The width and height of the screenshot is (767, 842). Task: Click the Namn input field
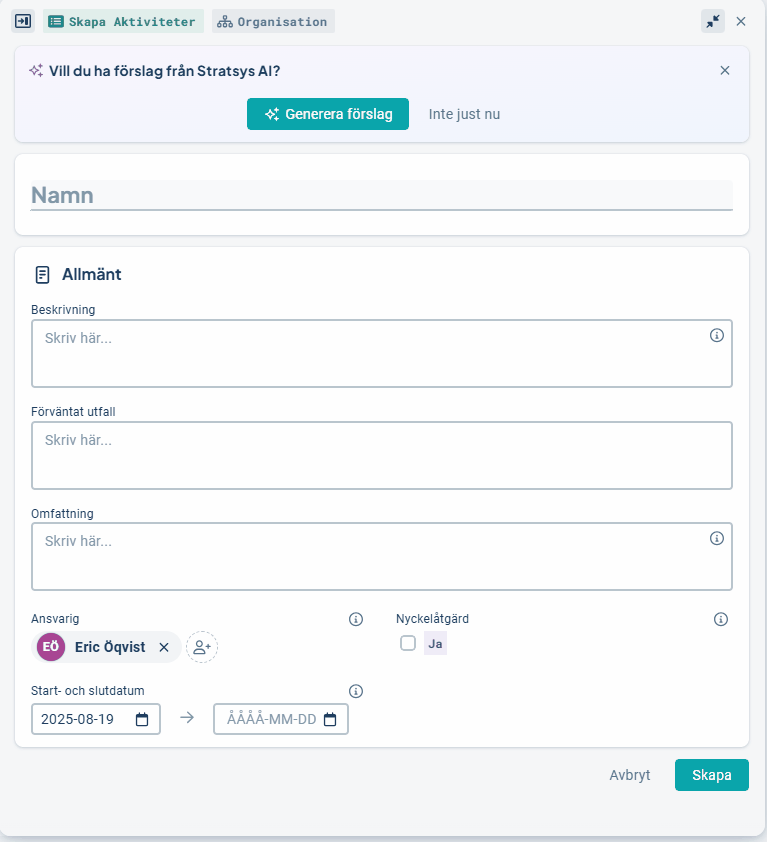click(382, 195)
